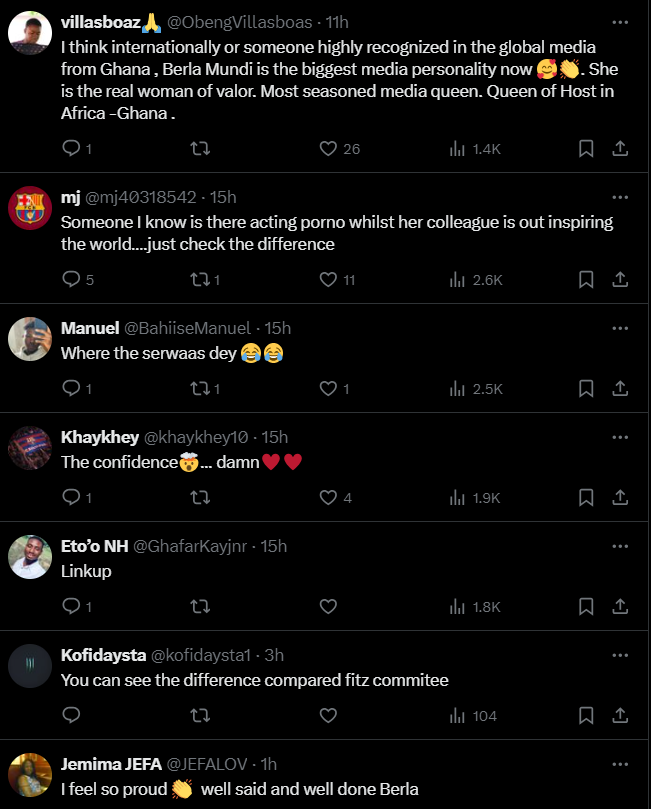Reply to Khaykhey's tweet
Screen dimensions: 651x809
coord(71,497)
